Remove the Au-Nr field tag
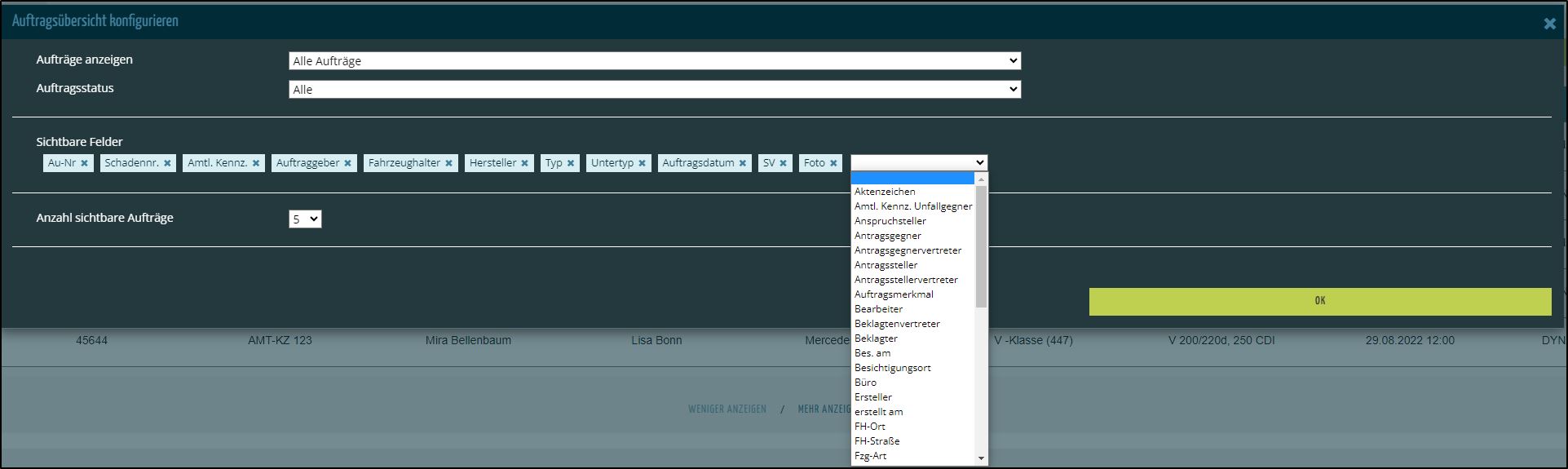 pos(84,163)
